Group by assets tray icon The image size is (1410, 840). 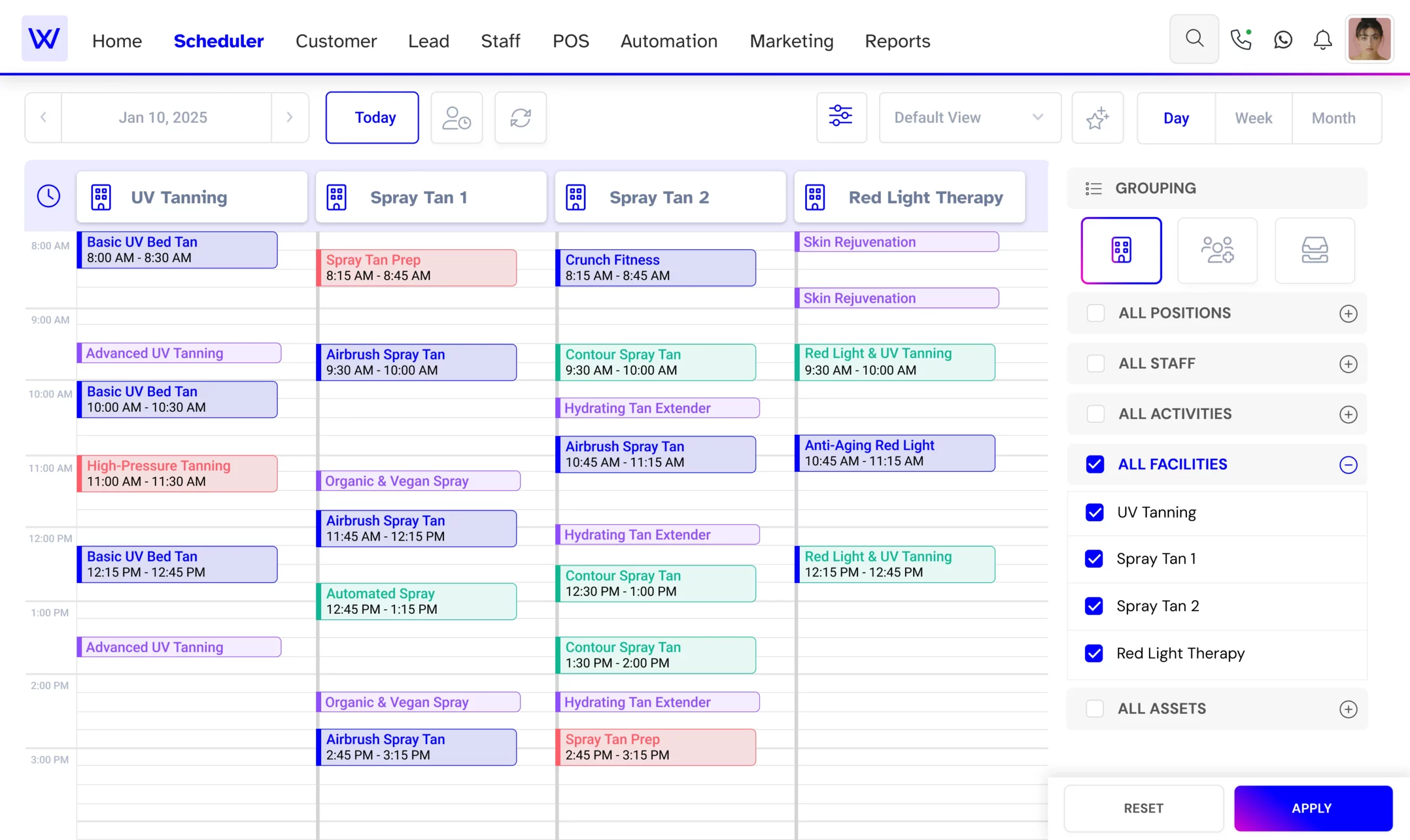click(x=1314, y=250)
